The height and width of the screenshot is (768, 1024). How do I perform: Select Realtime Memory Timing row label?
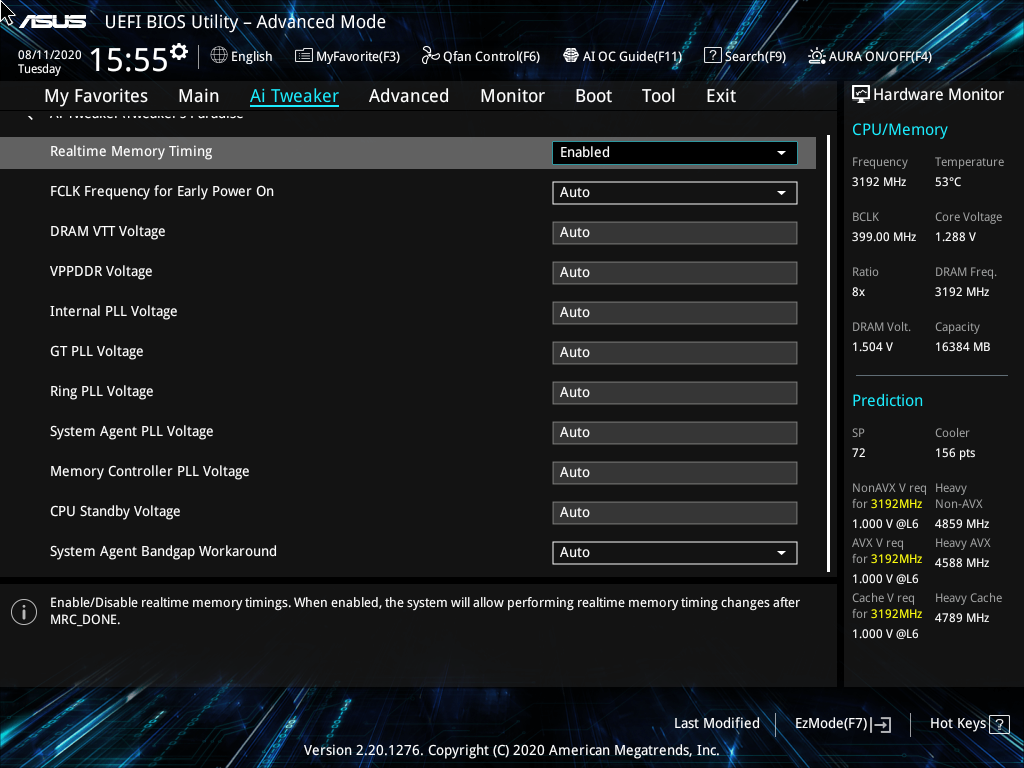(131, 152)
